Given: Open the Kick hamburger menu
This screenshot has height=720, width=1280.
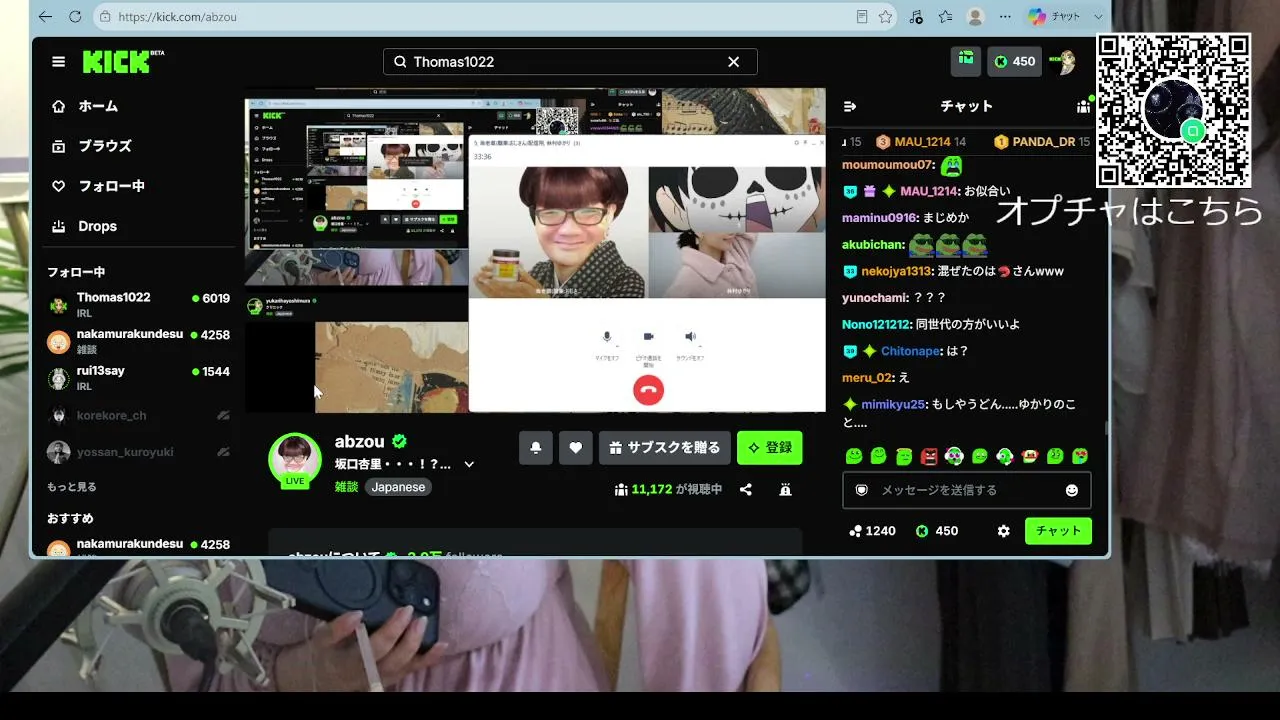Looking at the screenshot, I should [x=59, y=62].
